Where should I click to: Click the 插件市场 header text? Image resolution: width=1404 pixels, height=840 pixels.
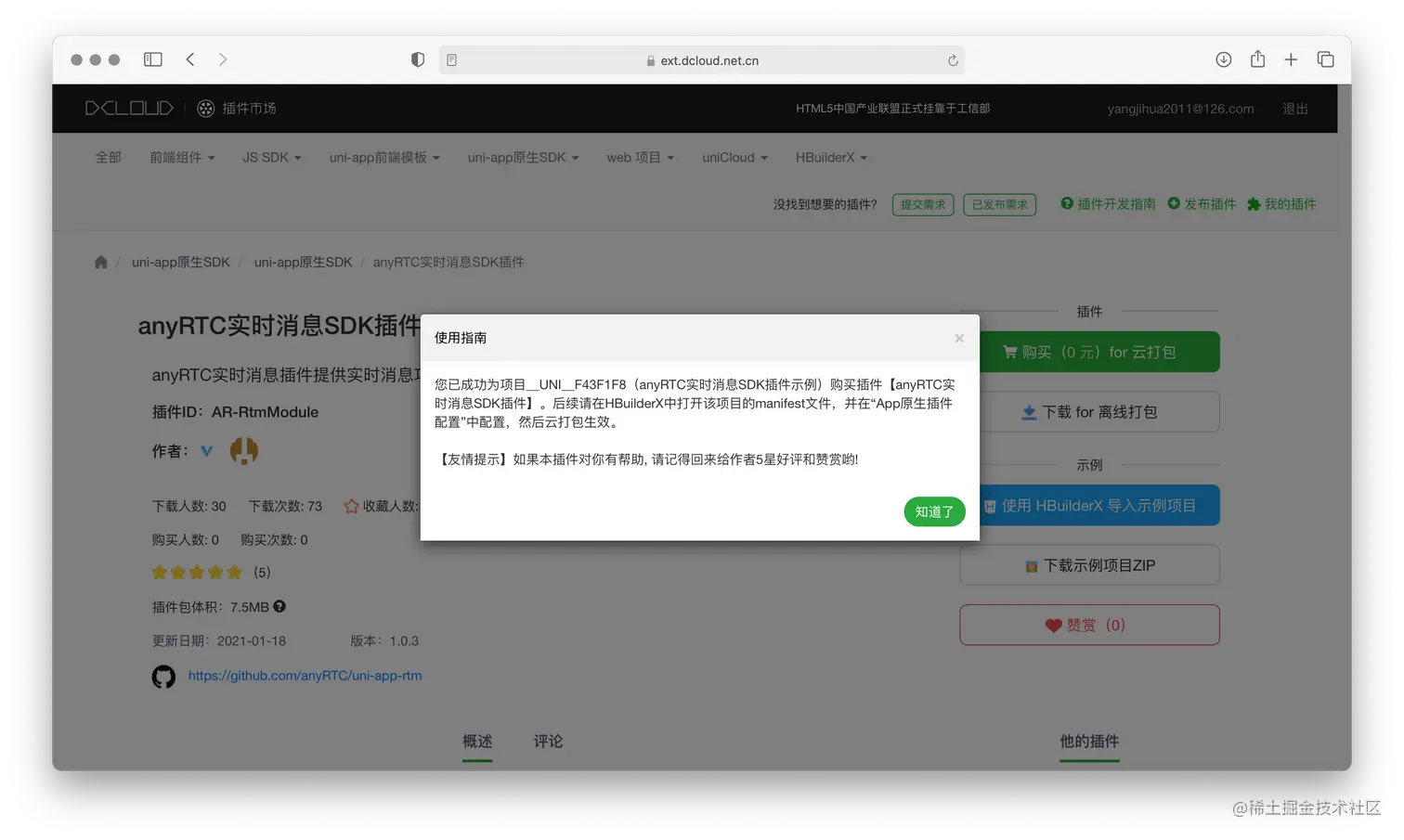pos(249,109)
